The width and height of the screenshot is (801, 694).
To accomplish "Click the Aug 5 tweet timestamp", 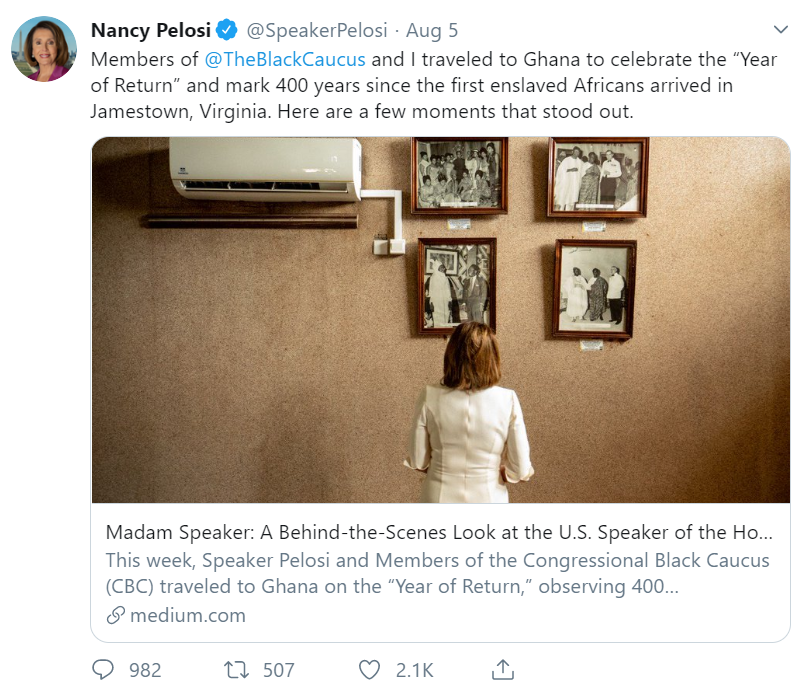I will (432, 30).
